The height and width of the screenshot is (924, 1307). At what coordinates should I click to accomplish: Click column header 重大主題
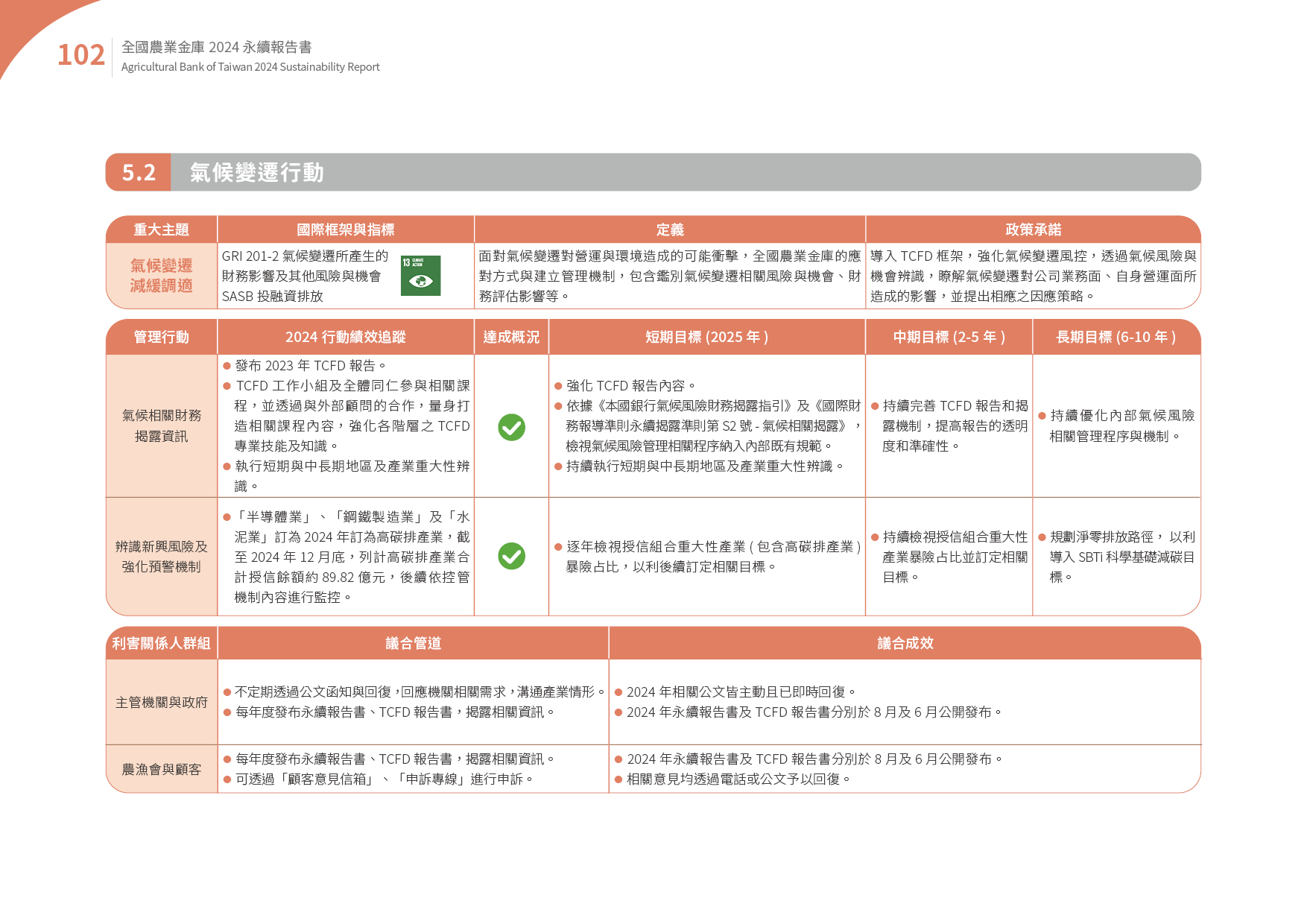coord(161,230)
